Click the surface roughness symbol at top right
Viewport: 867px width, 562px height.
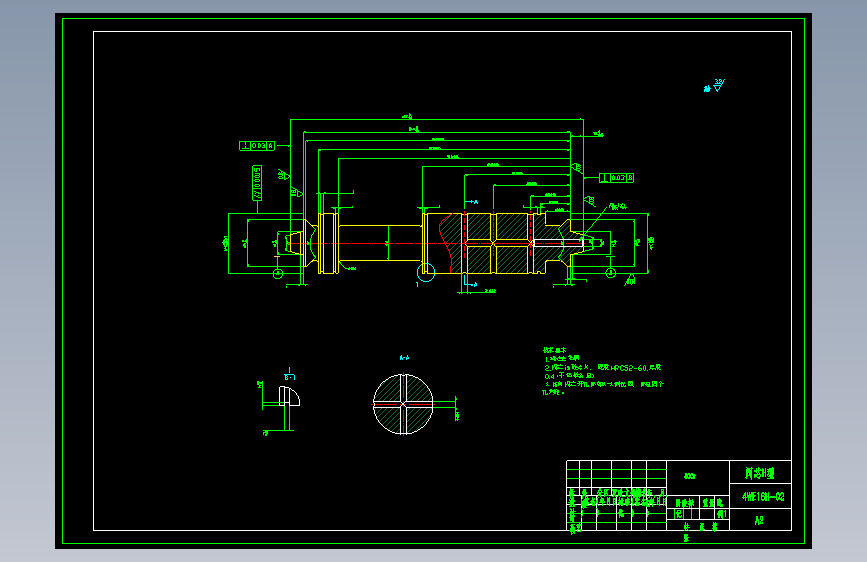pos(715,85)
